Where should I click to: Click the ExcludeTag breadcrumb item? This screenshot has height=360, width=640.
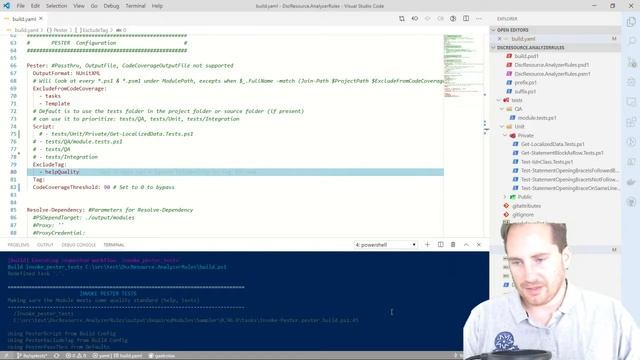(91, 30)
